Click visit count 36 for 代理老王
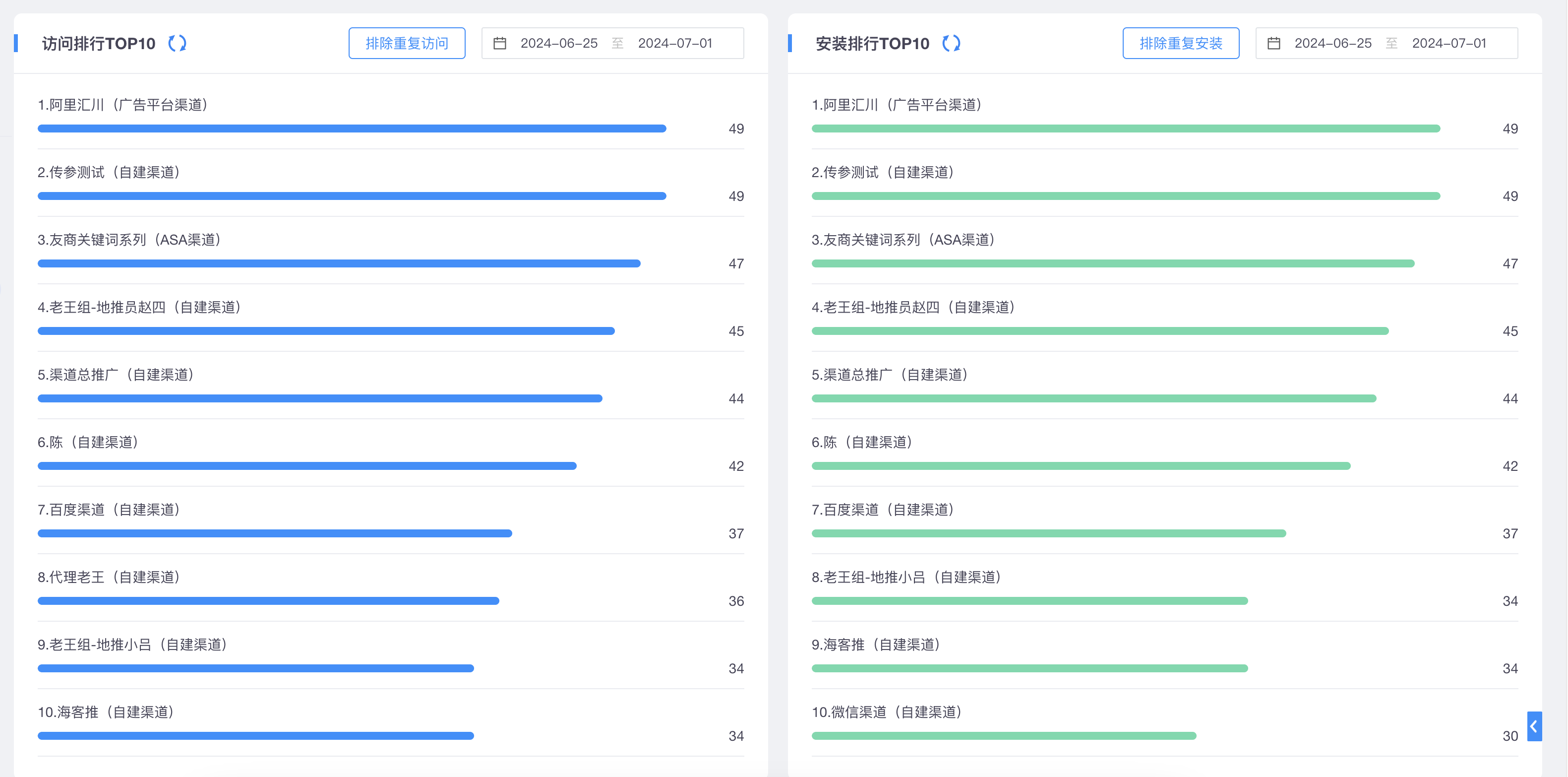 click(736, 601)
